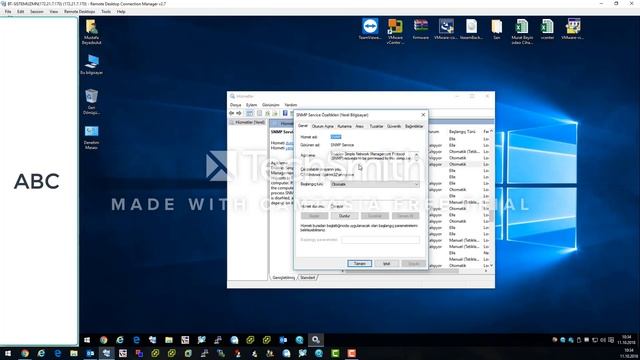Switch to Oturum Açma tab
Screen dimensions: 640x360
322,126
